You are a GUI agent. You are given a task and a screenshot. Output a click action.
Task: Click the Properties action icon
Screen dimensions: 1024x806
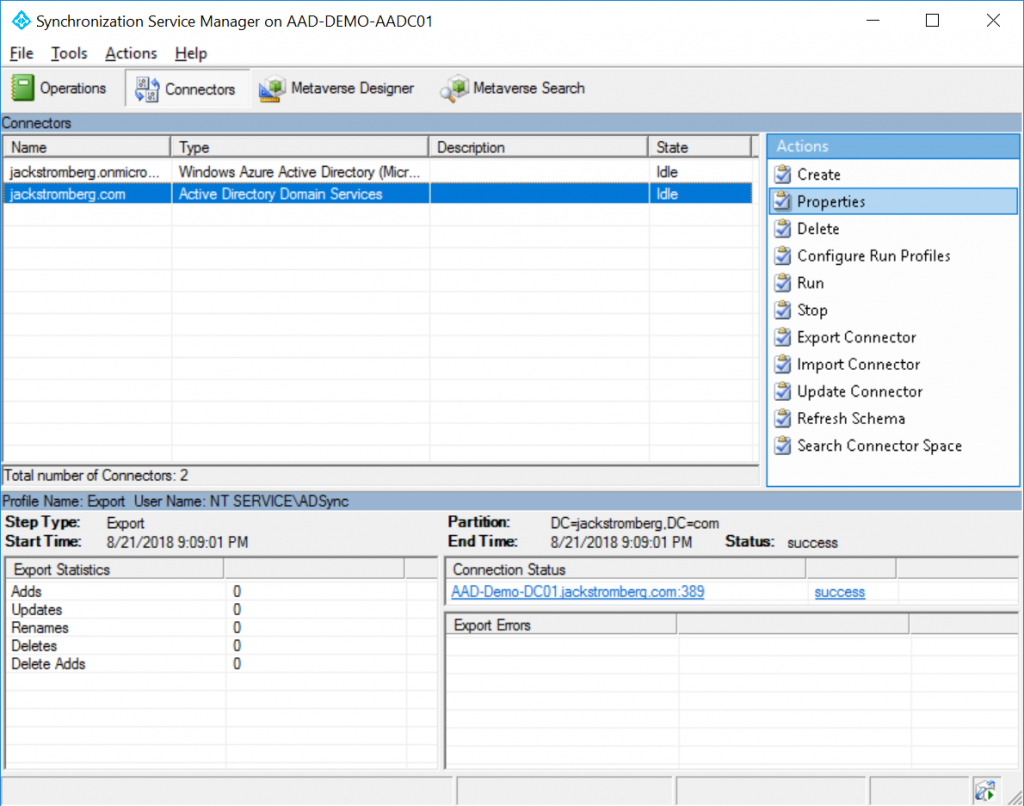click(782, 202)
